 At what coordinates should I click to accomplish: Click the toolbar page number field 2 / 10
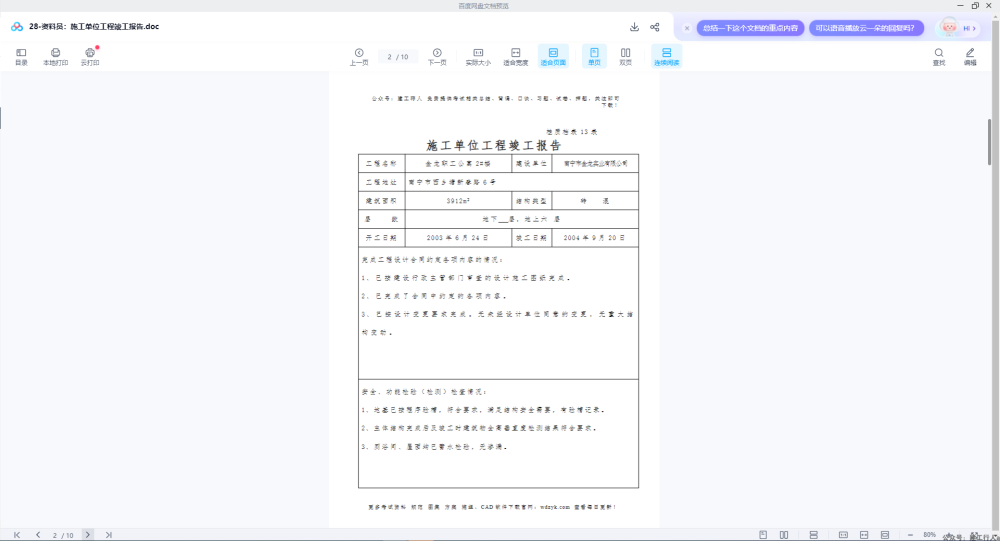[x=397, y=57]
